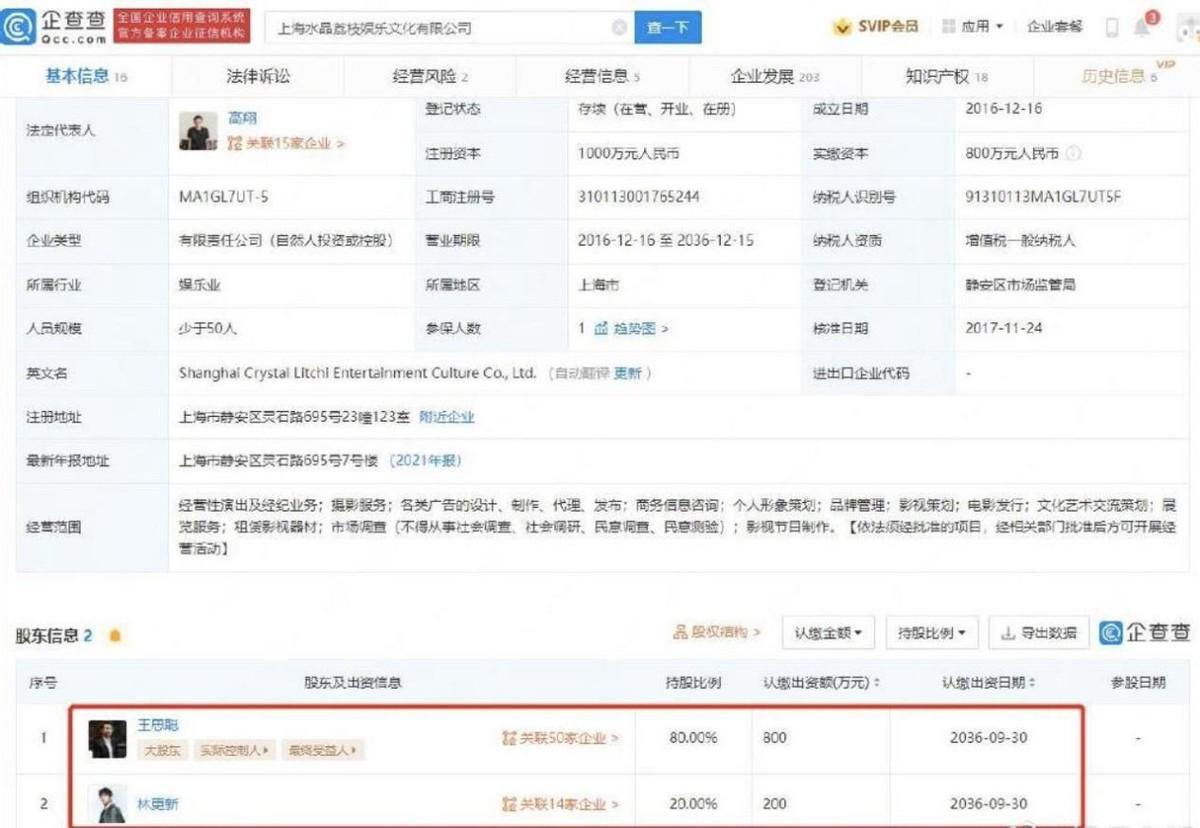Click 20.00% shareholding cell
1200x828 pixels.
(x=692, y=804)
